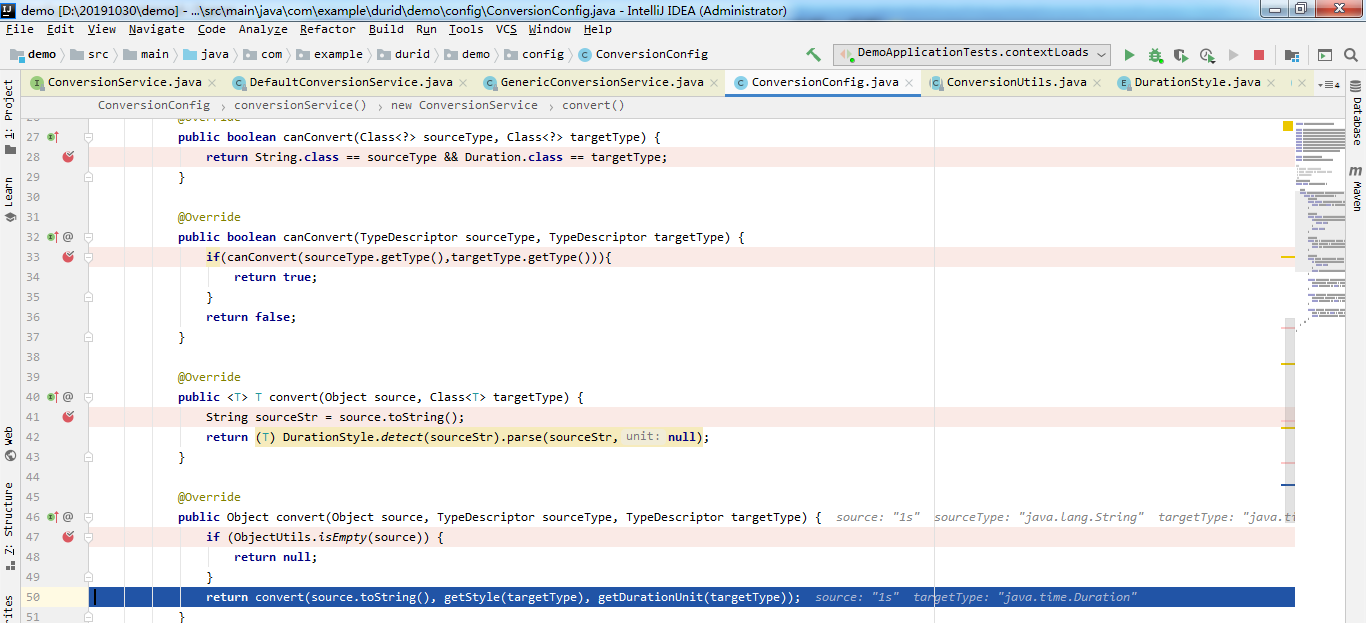Switch to the DefaultConversionService.java editor tab
1366x623 pixels.
351,83
